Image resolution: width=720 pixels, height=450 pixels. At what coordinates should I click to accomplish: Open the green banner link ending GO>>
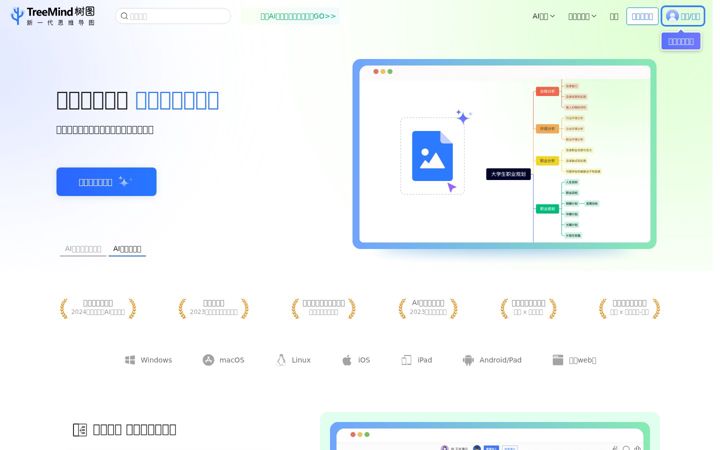(x=298, y=16)
